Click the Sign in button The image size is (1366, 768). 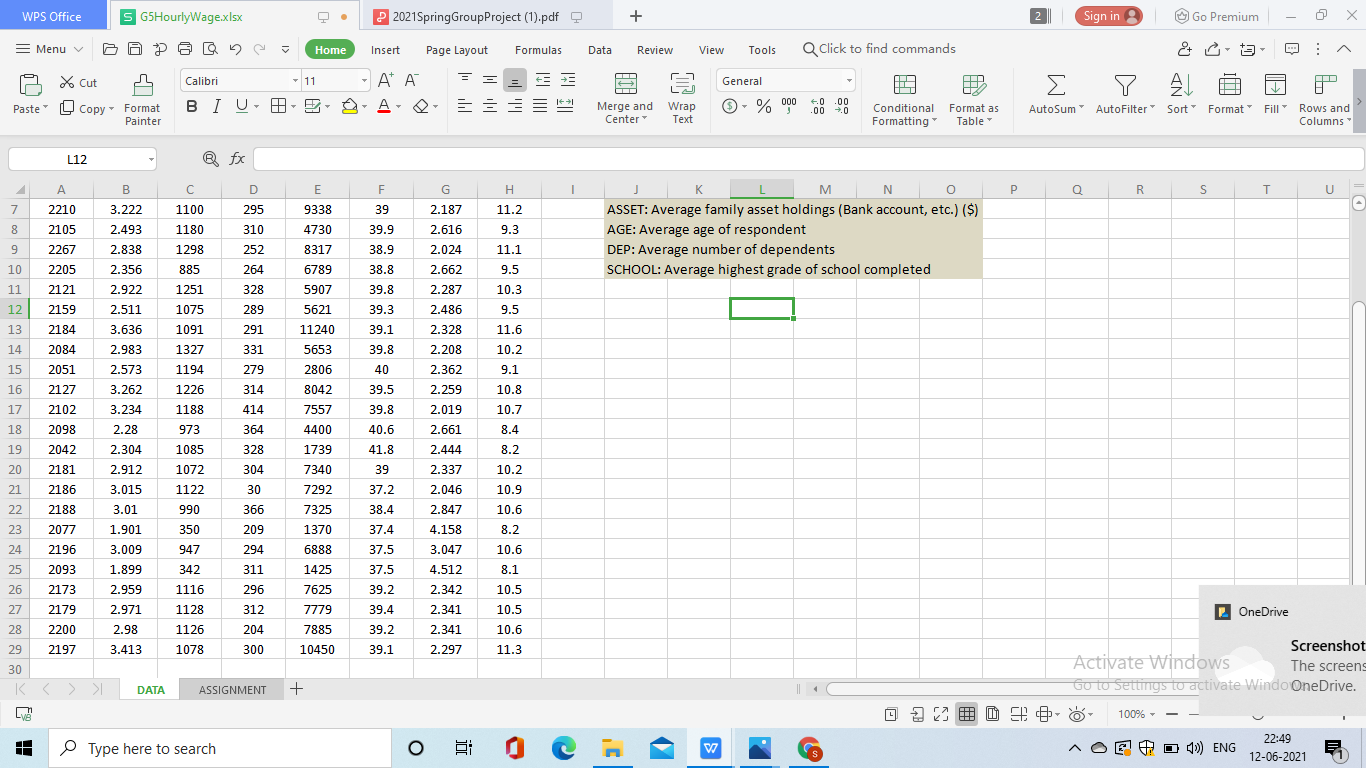coord(1109,16)
